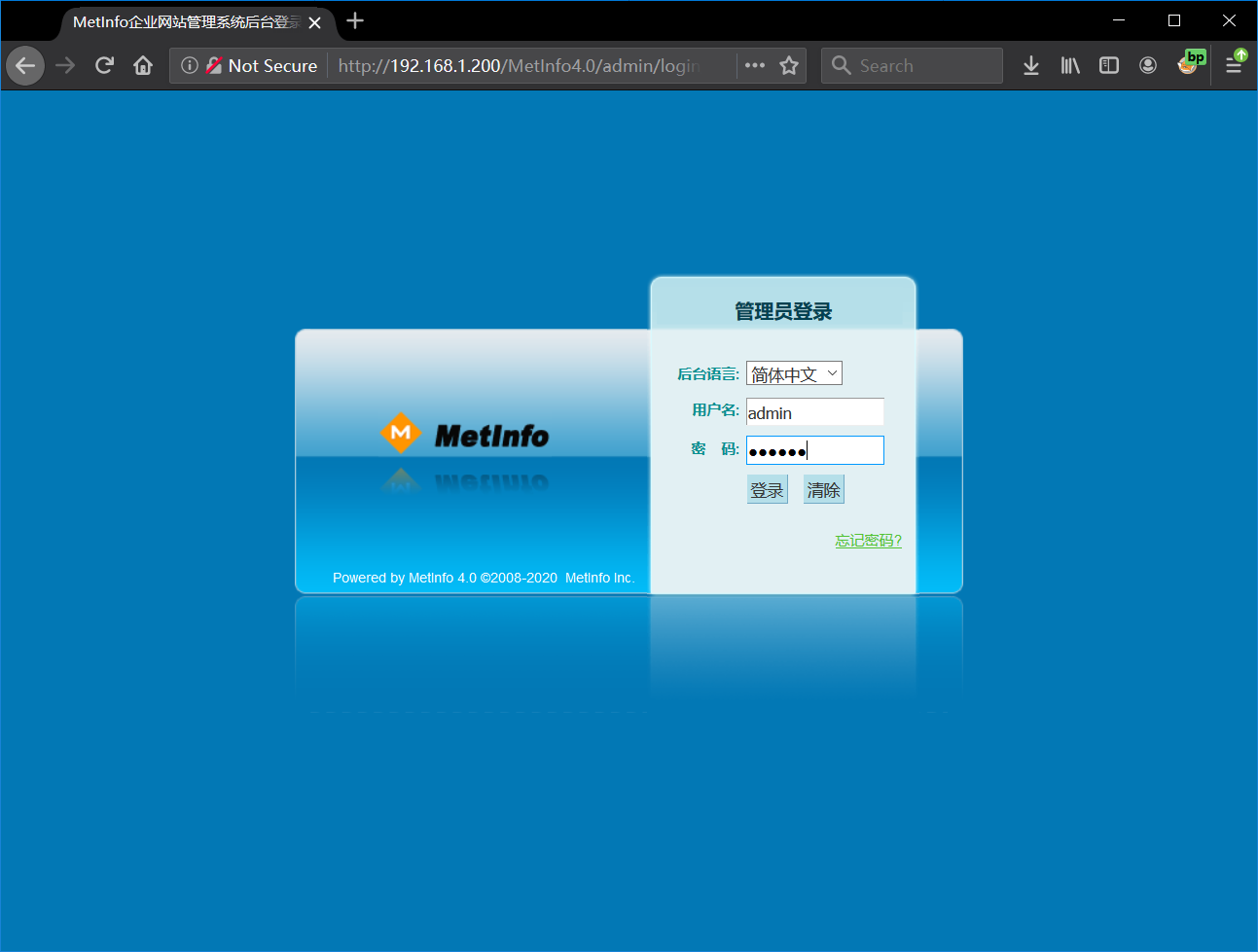Image resolution: width=1258 pixels, height=952 pixels.
Task: Go back to the previous page
Action: 25,66
